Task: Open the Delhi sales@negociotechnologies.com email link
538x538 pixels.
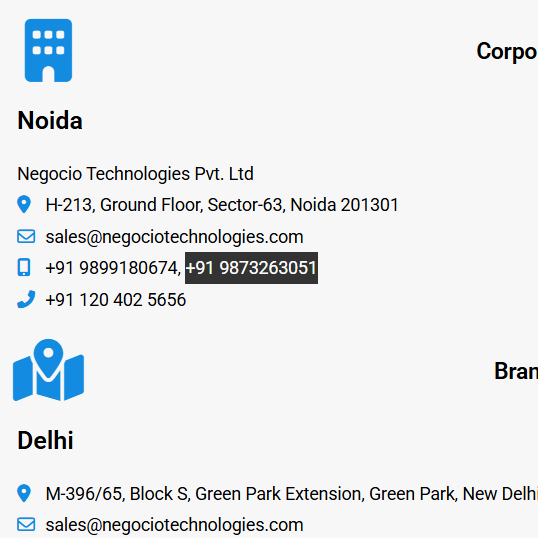Action: tap(174, 525)
